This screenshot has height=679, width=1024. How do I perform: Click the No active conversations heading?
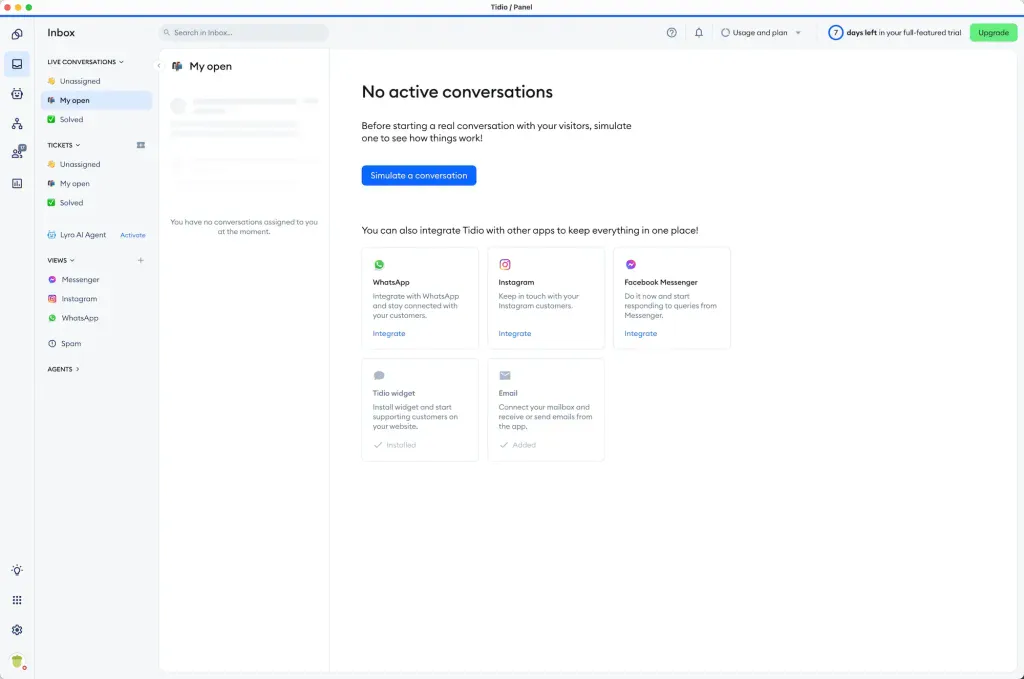click(457, 92)
